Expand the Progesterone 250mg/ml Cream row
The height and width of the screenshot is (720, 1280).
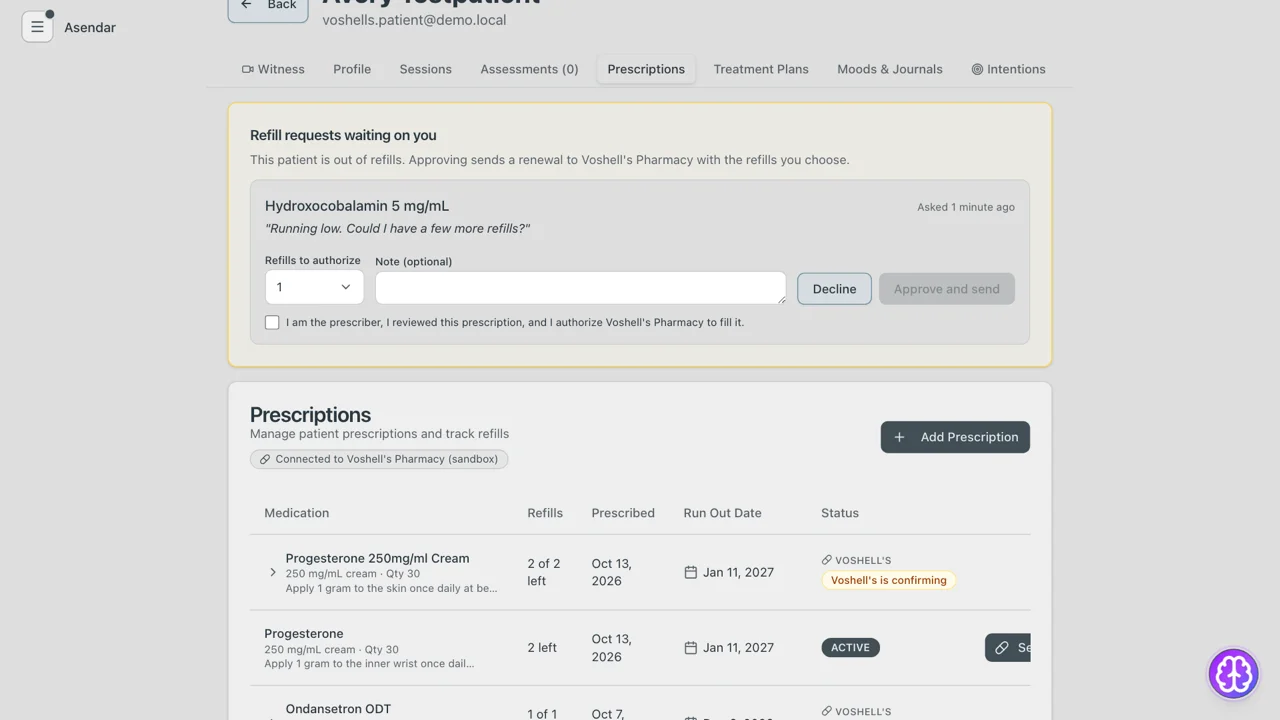(x=273, y=573)
